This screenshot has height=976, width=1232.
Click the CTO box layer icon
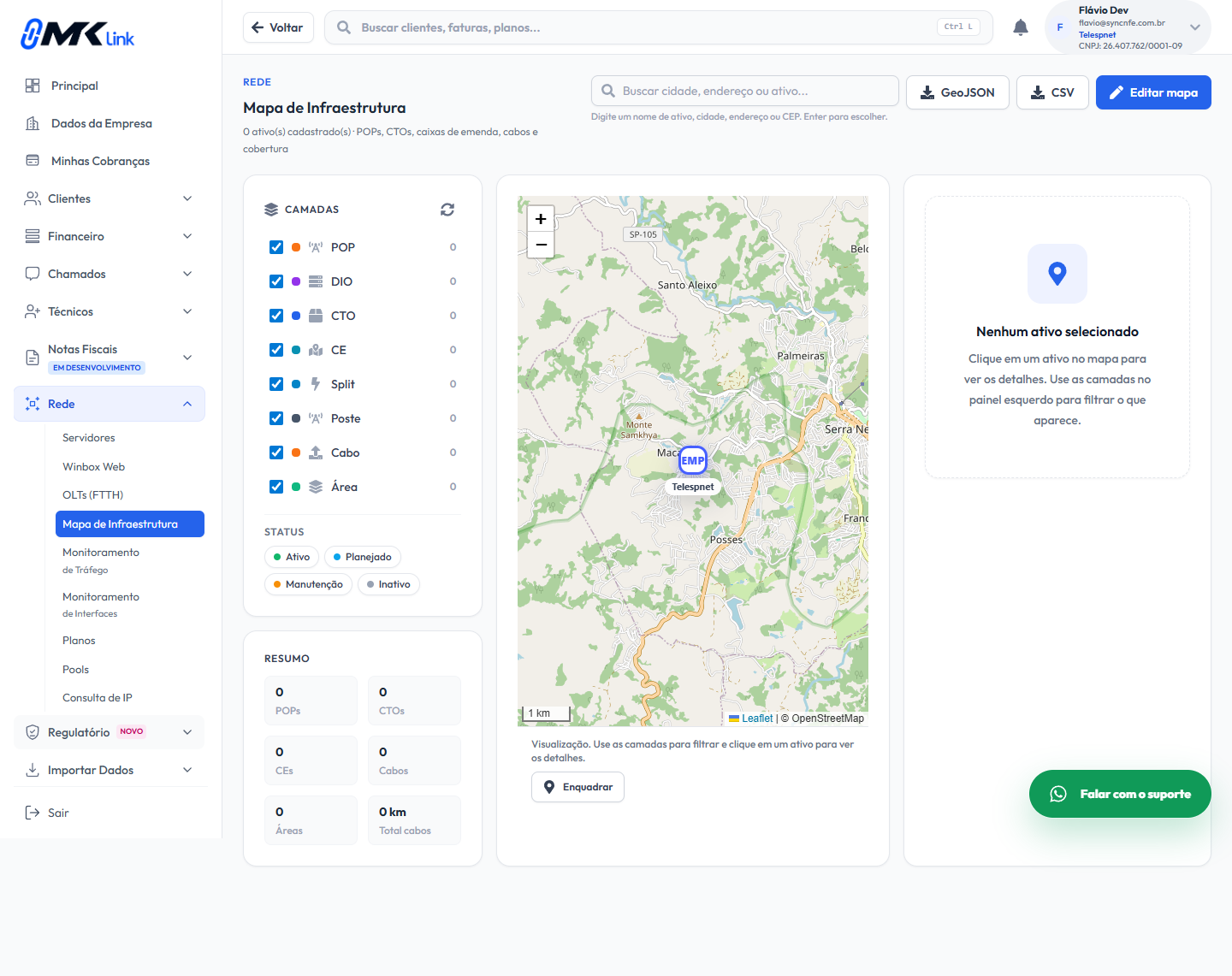pos(316,316)
